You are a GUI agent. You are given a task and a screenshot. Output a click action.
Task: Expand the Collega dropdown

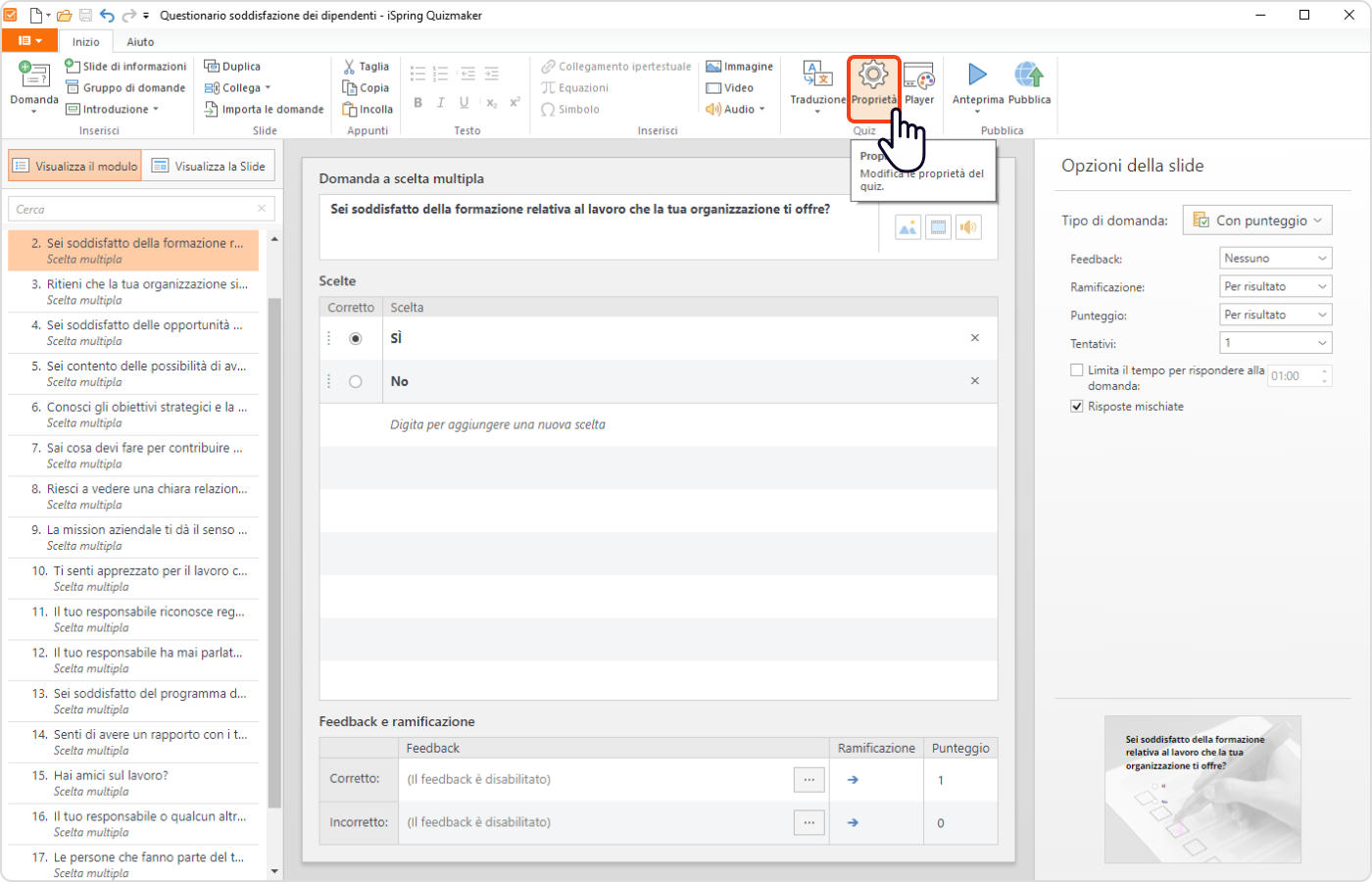pyautogui.click(x=237, y=88)
